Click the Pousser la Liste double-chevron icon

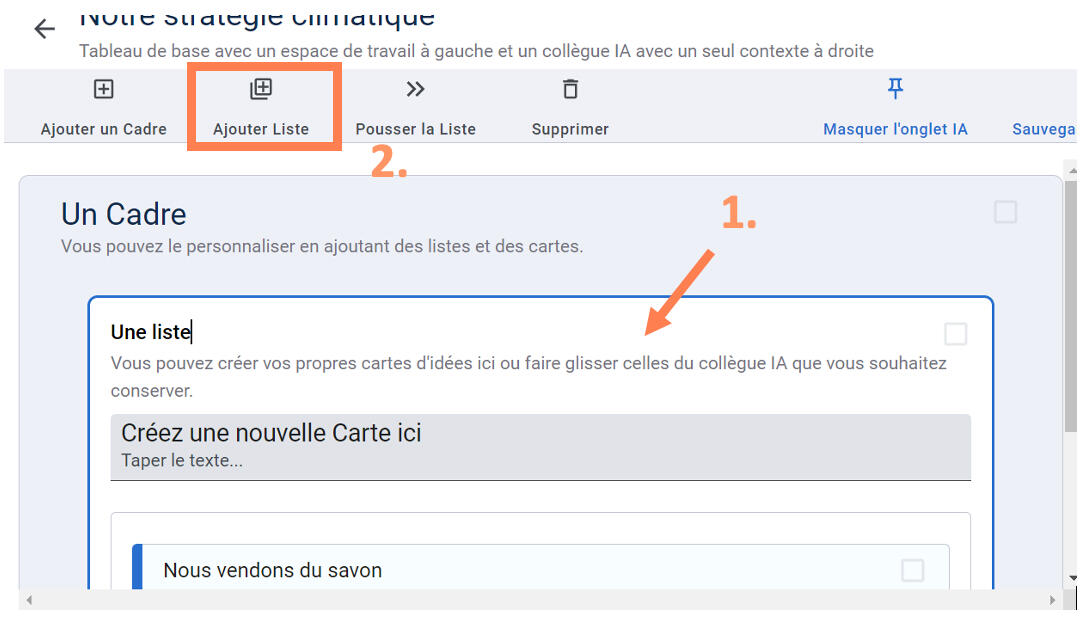415,89
